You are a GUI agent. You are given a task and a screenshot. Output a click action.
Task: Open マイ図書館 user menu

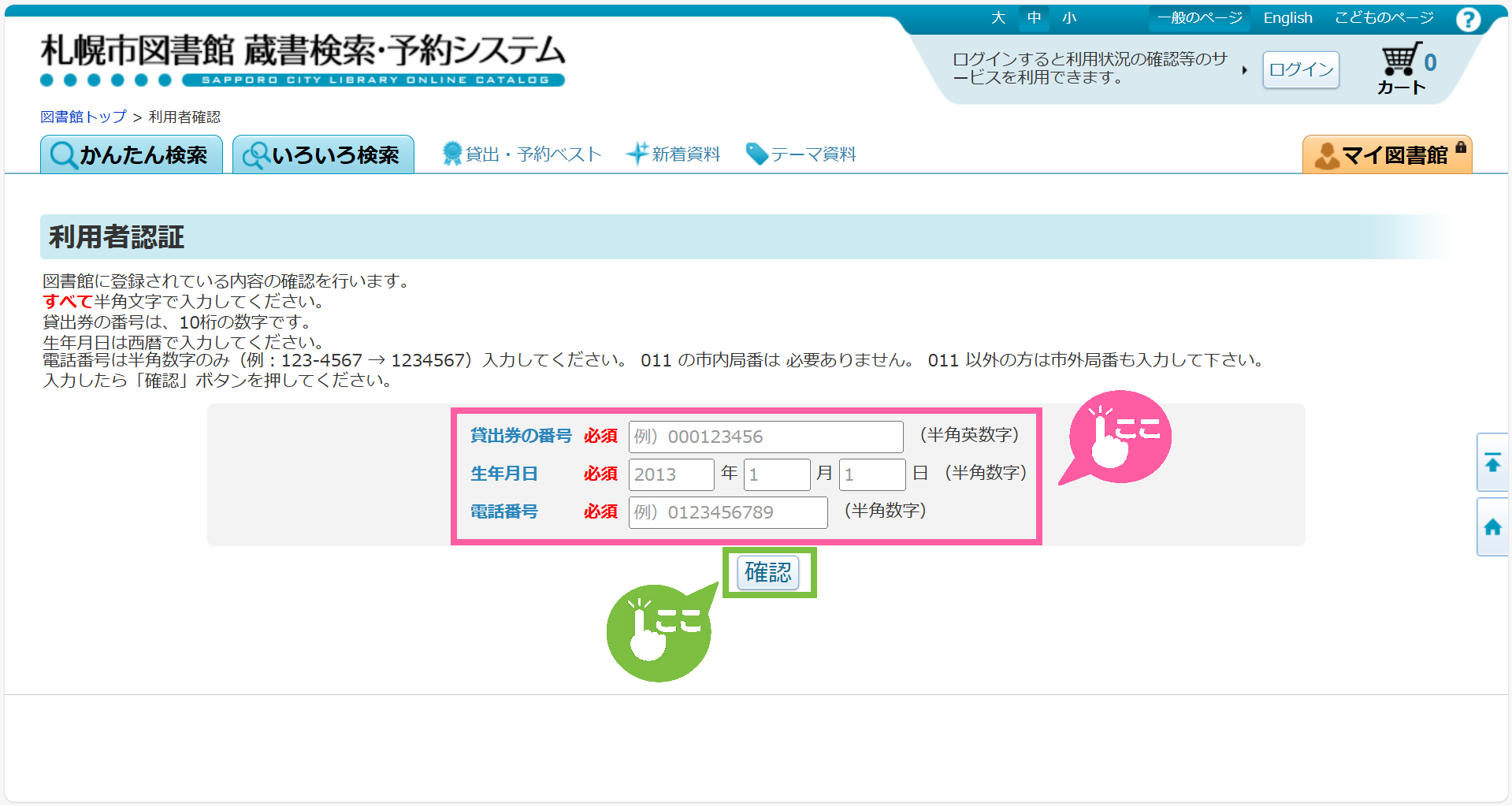tap(1387, 155)
